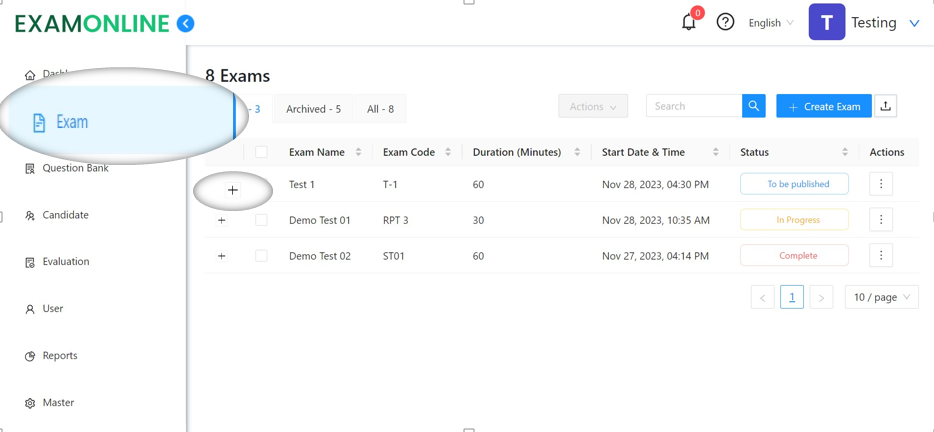Sort by Exam Name column arrows
Viewport: 934px width, 432px height.
(359, 152)
